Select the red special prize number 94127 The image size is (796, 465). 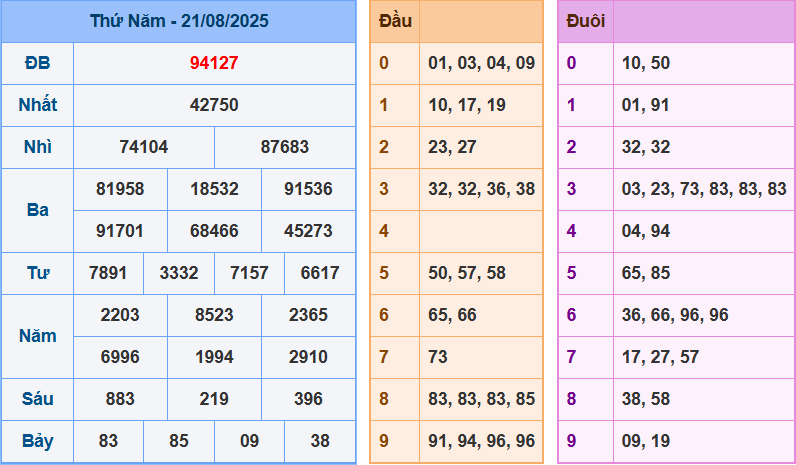(x=214, y=63)
